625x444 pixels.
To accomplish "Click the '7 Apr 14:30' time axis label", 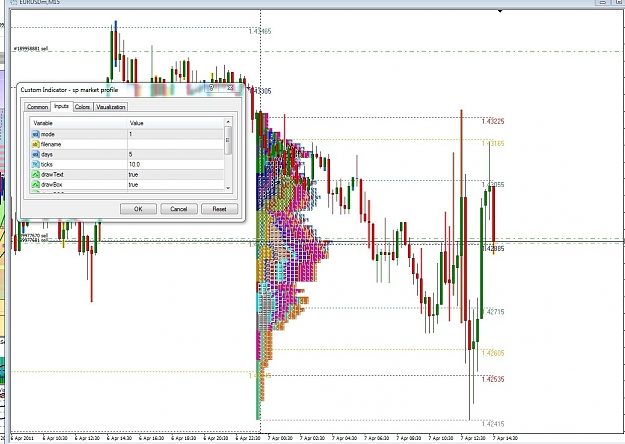I will pos(505,438).
